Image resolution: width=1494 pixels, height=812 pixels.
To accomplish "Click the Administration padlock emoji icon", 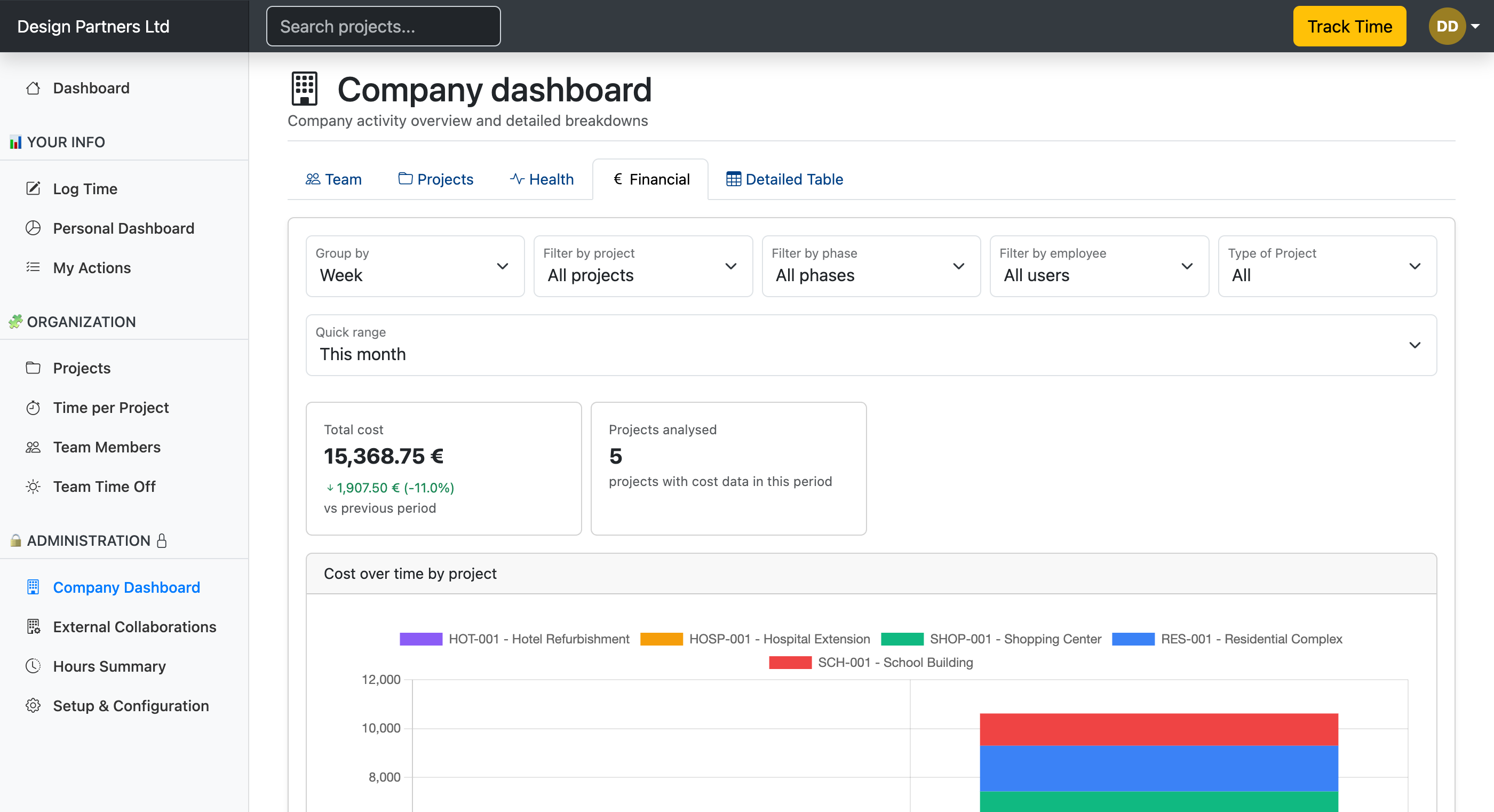I will click(x=15, y=540).
